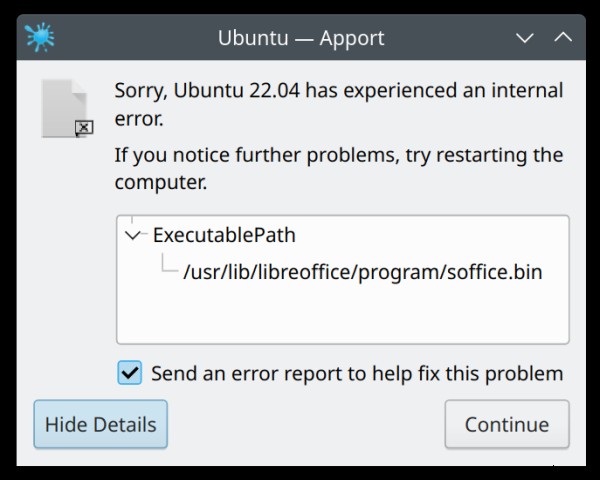
Task: Toggle 'Send an error report' via its label
Action: click(x=357, y=373)
